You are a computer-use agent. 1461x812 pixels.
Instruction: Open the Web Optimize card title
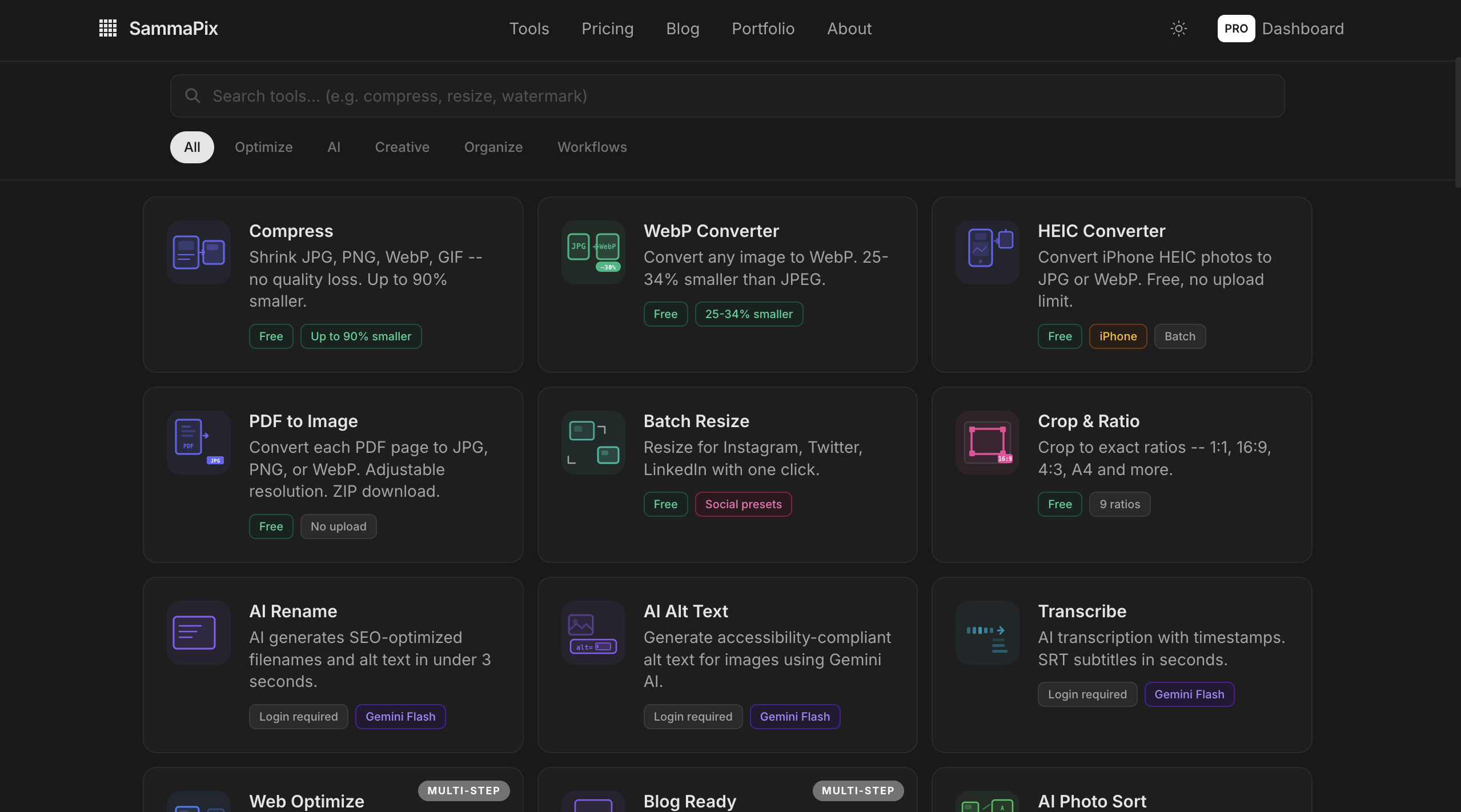307,801
